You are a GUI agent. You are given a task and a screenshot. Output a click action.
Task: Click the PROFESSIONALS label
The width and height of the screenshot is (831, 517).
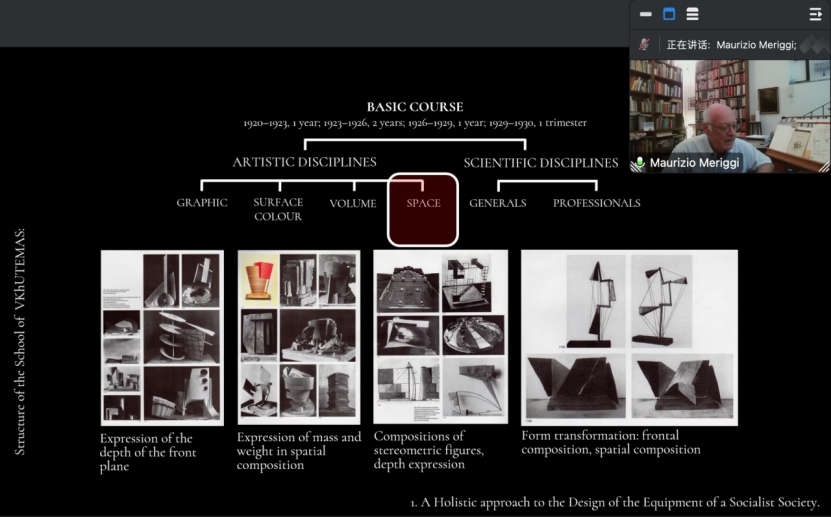click(597, 203)
